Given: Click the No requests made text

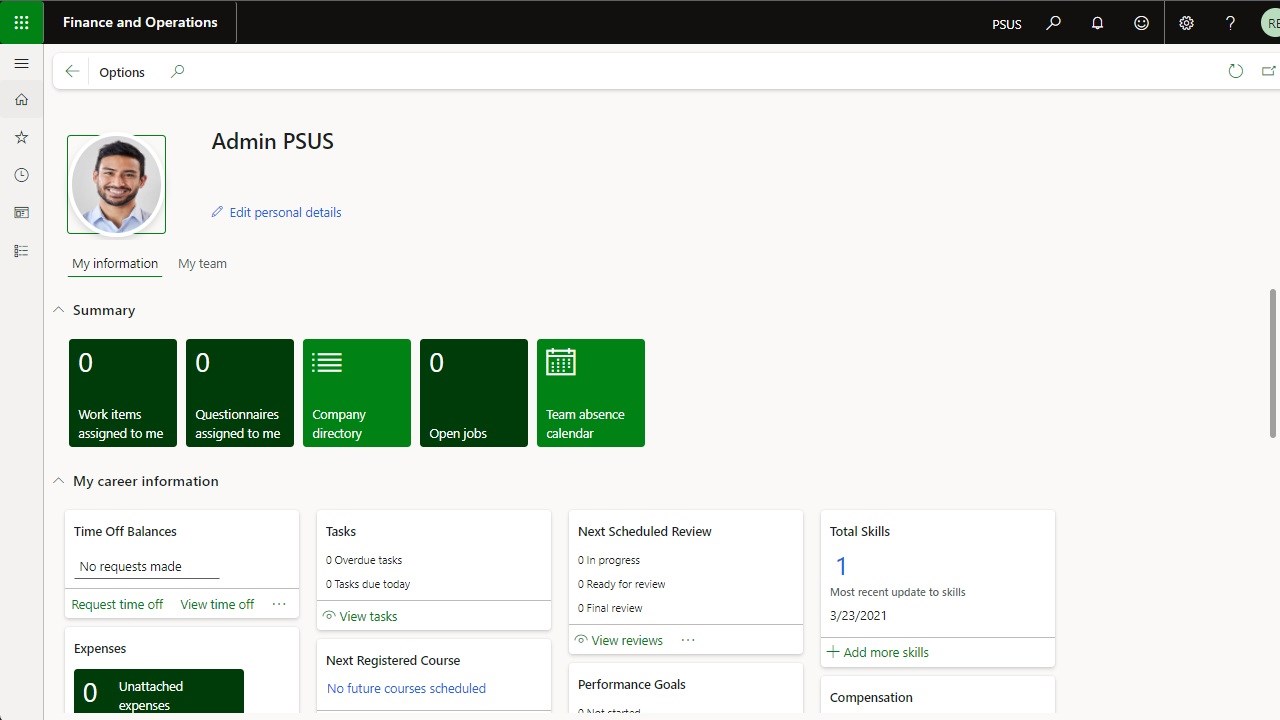Looking at the screenshot, I should coord(130,566).
